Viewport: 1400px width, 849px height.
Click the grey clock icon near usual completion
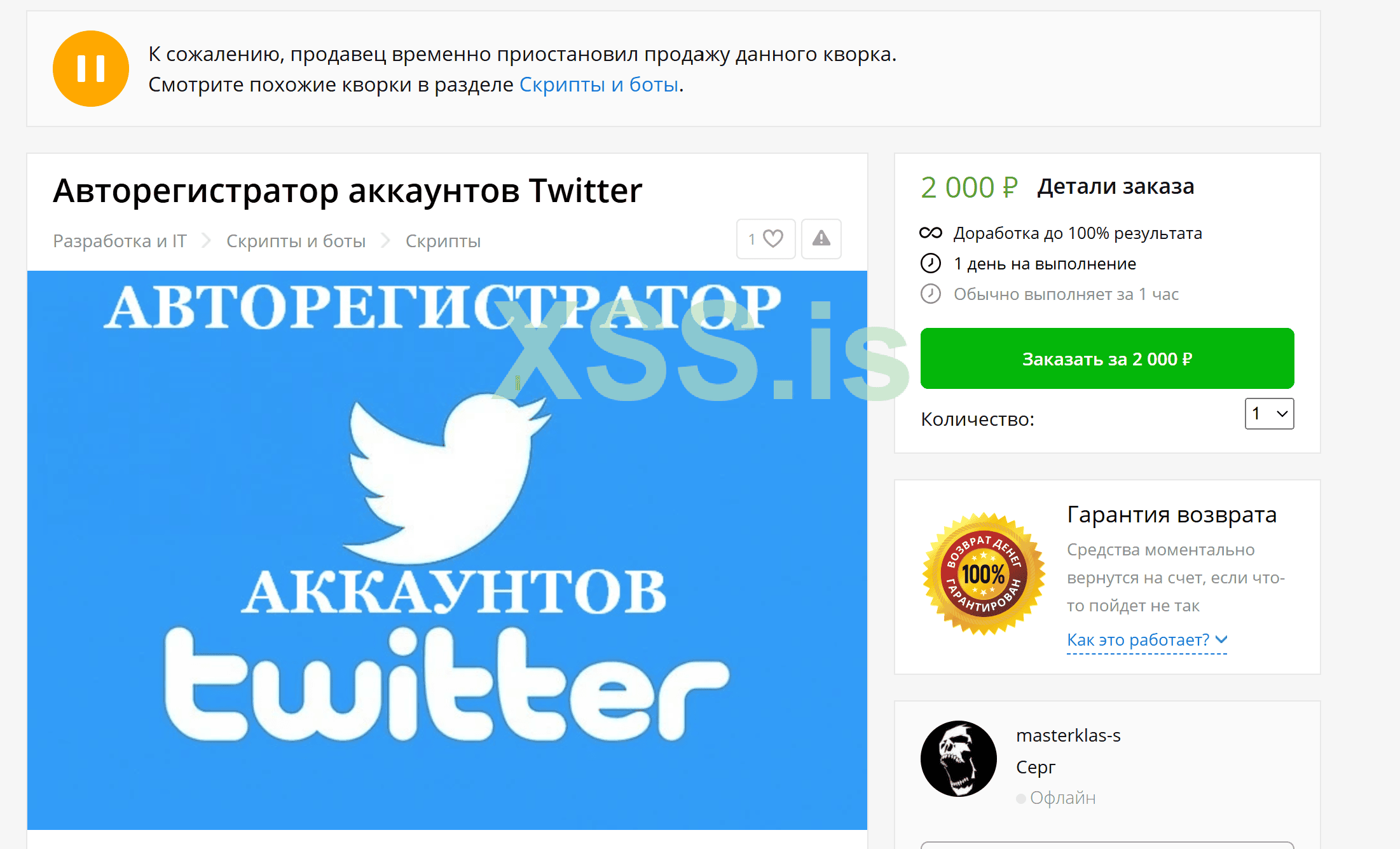[931, 294]
